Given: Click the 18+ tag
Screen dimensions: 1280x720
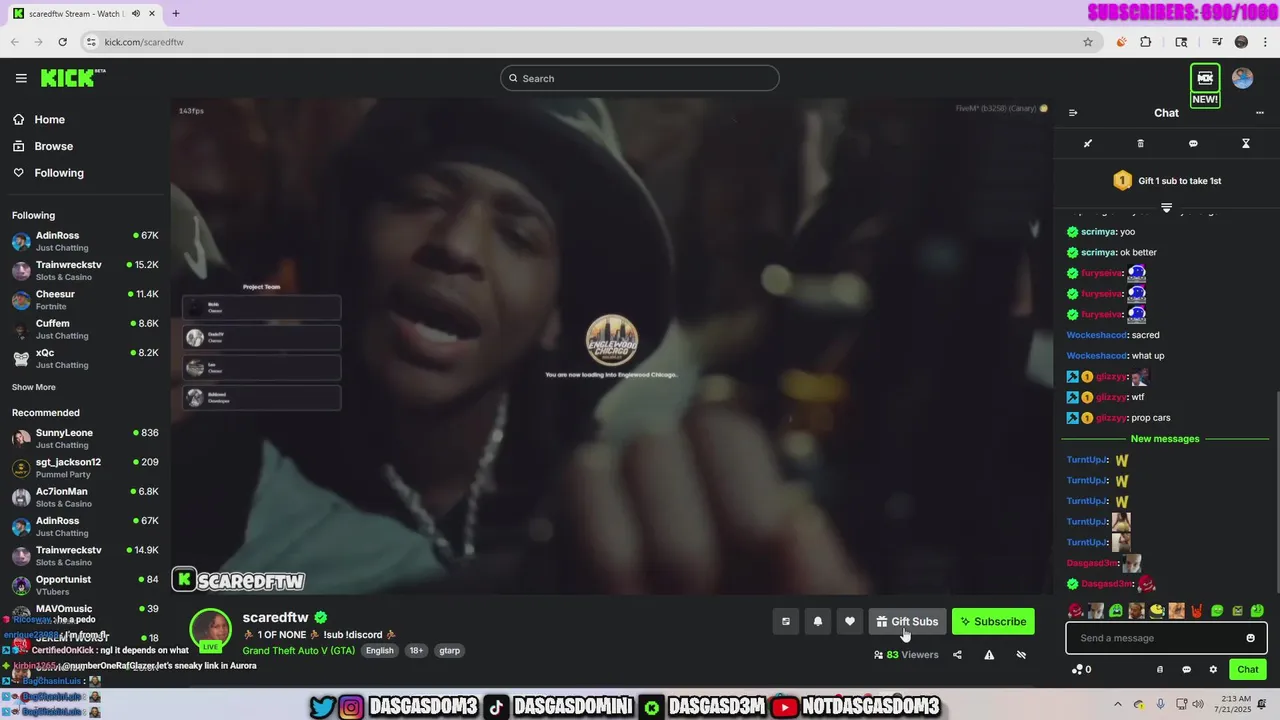Looking at the screenshot, I should (x=416, y=650).
